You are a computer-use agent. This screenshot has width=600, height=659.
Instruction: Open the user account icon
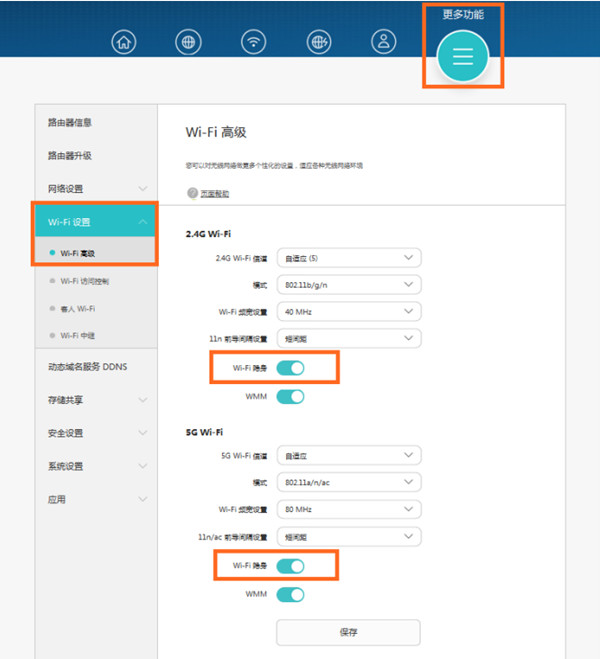384,42
